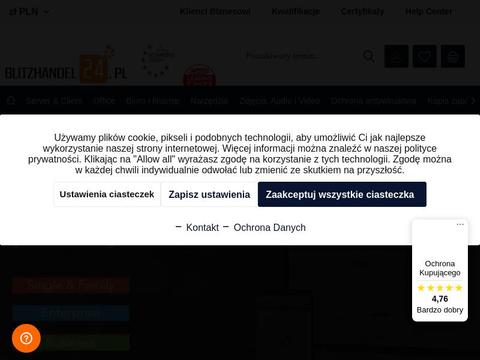The width and height of the screenshot is (480, 360).
Task: Click Zapisz ustawienia button
Action: (x=209, y=194)
